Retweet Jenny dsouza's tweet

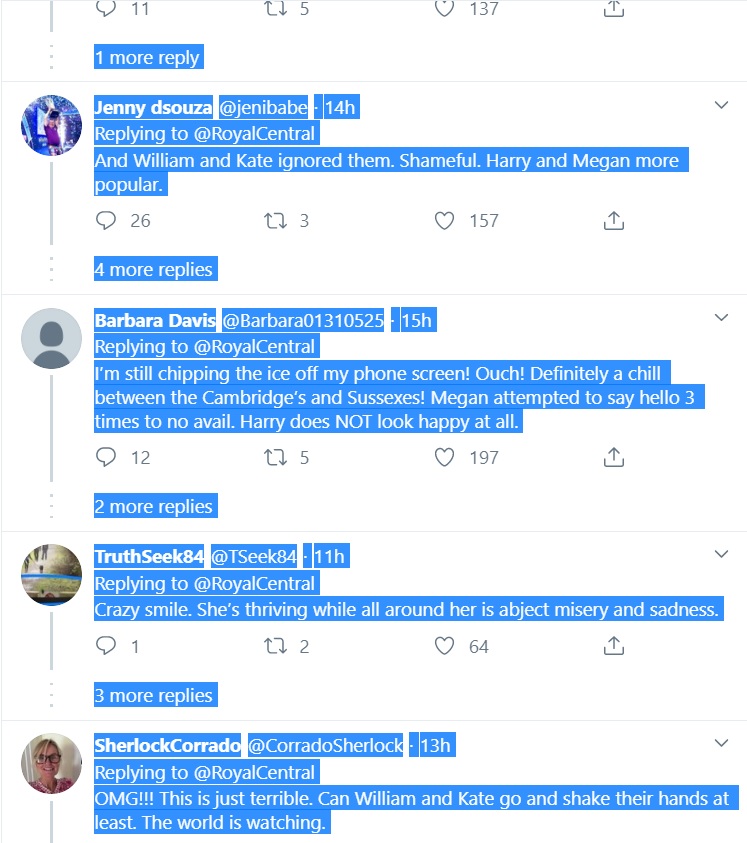pos(274,220)
